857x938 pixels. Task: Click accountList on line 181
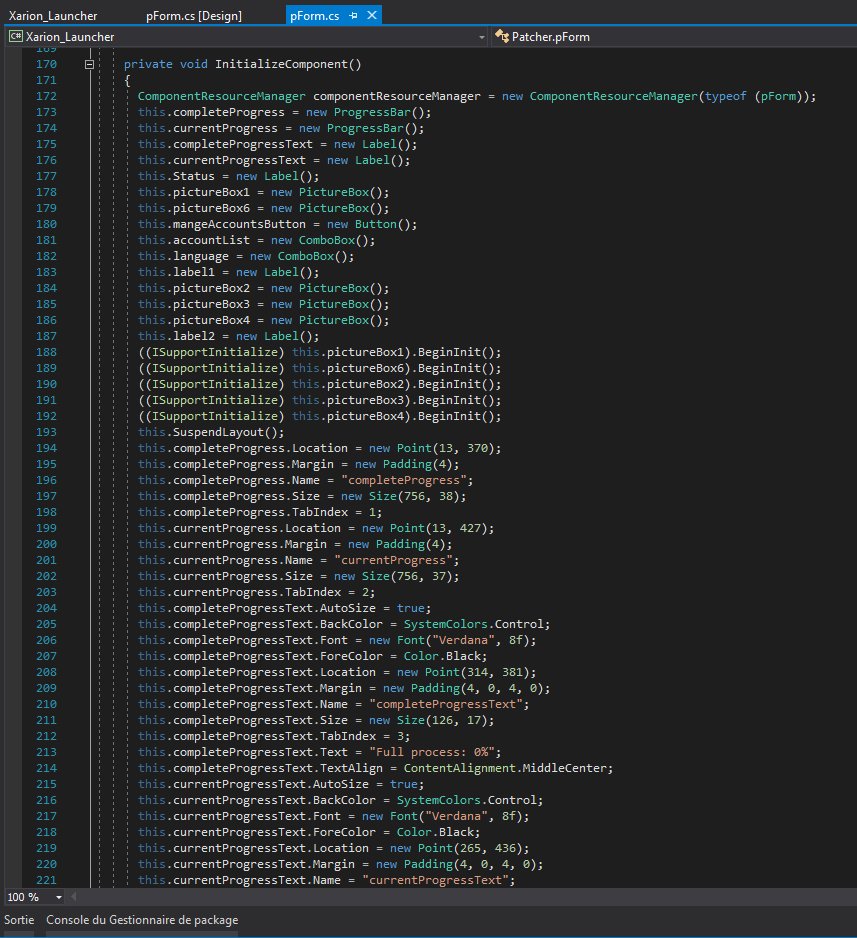pos(211,240)
